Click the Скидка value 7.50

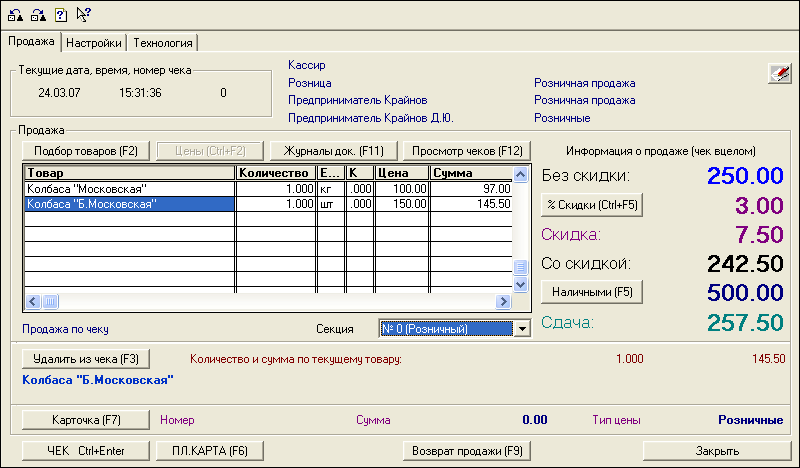[x=759, y=234]
